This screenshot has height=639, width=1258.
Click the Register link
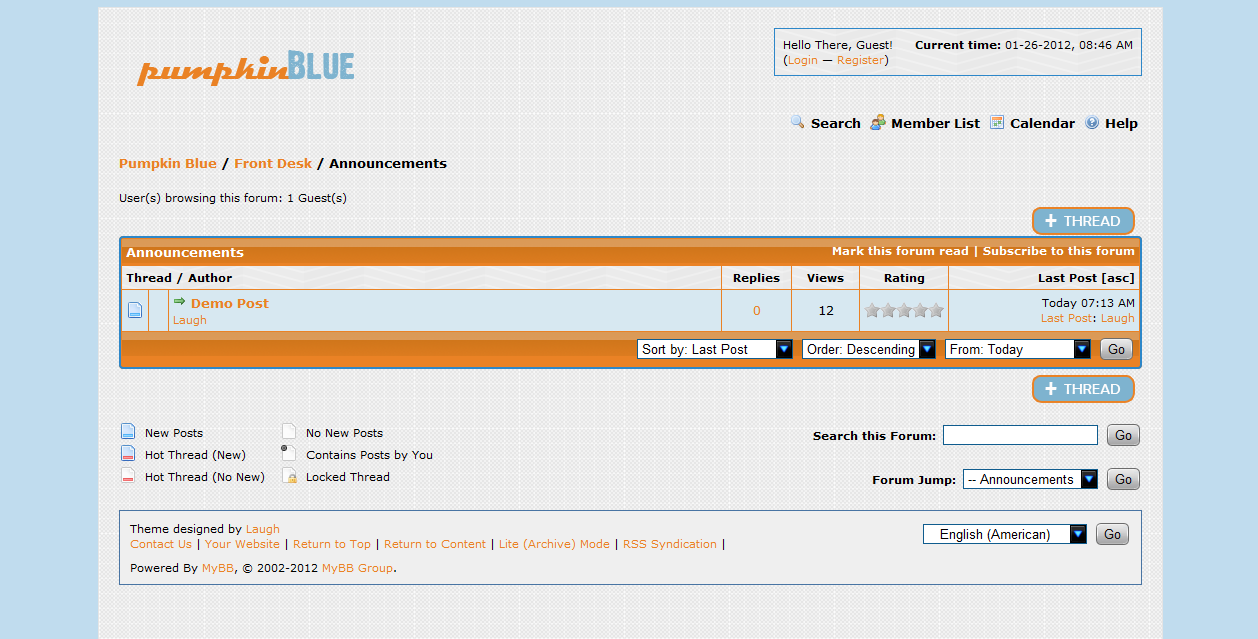pos(860,60)
